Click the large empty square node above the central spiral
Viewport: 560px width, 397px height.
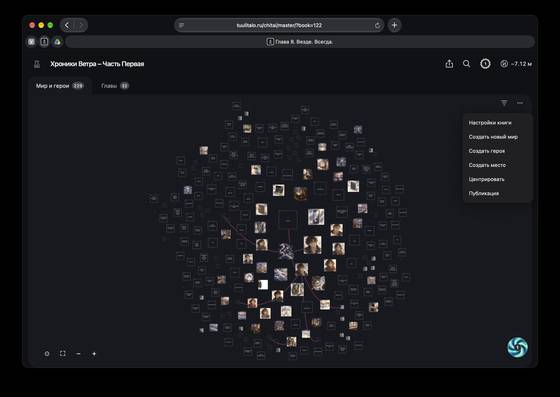pos(288,220)
